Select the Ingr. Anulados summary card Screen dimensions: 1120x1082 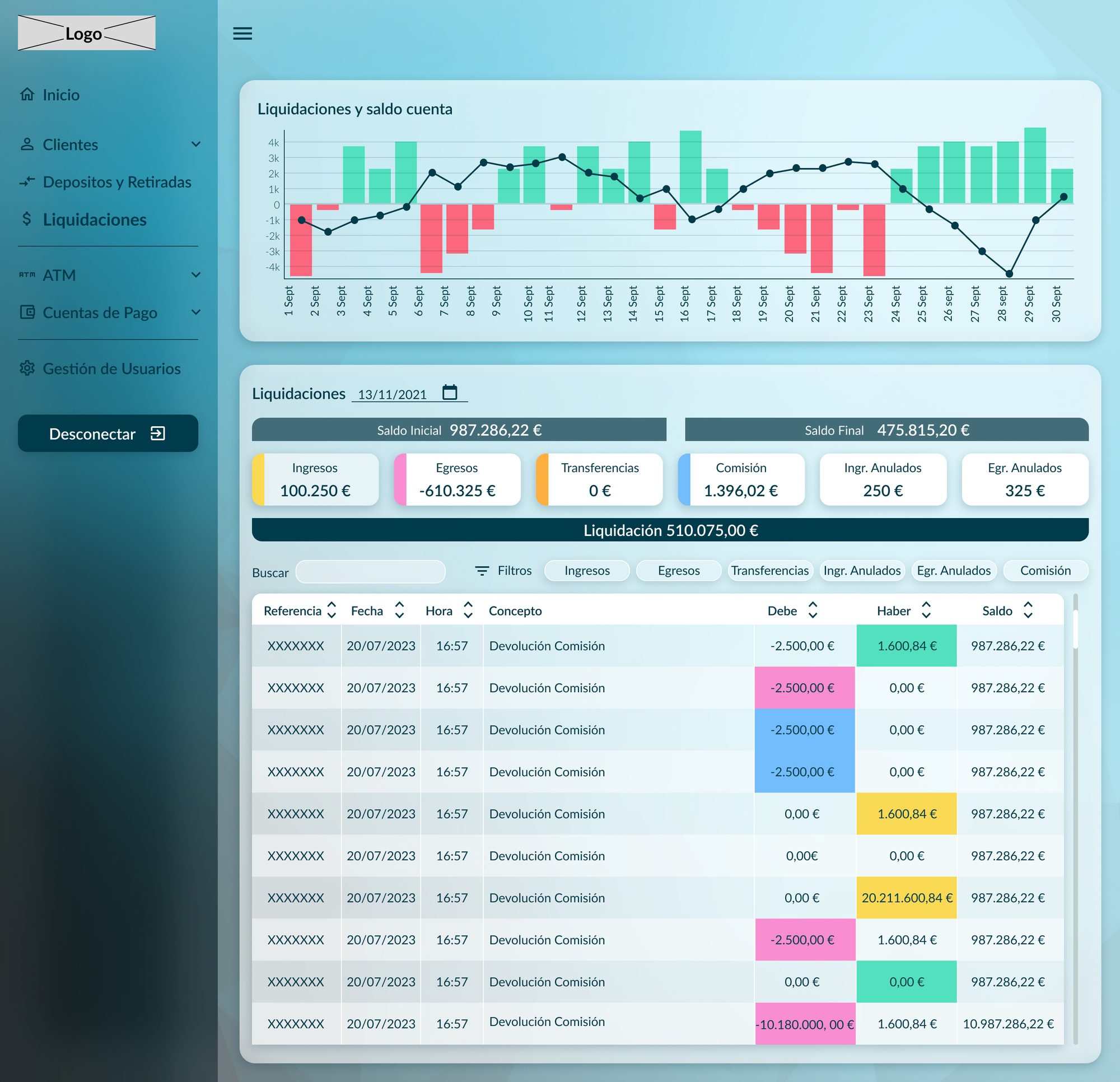883,479
